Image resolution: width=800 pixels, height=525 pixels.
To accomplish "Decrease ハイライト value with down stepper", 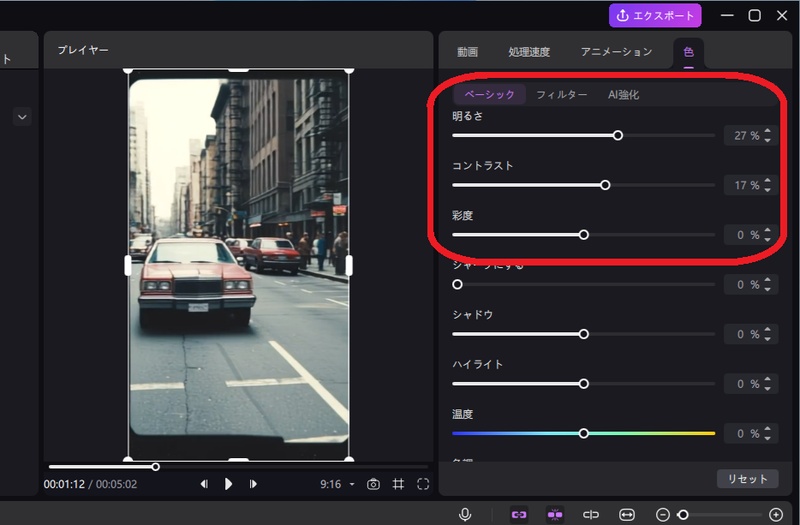I will [768, 389].
